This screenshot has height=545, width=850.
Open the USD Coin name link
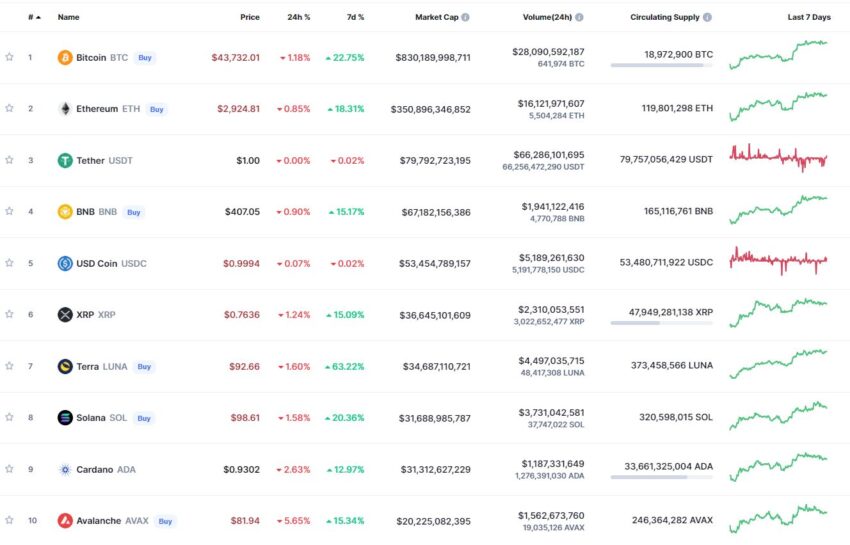96,264
